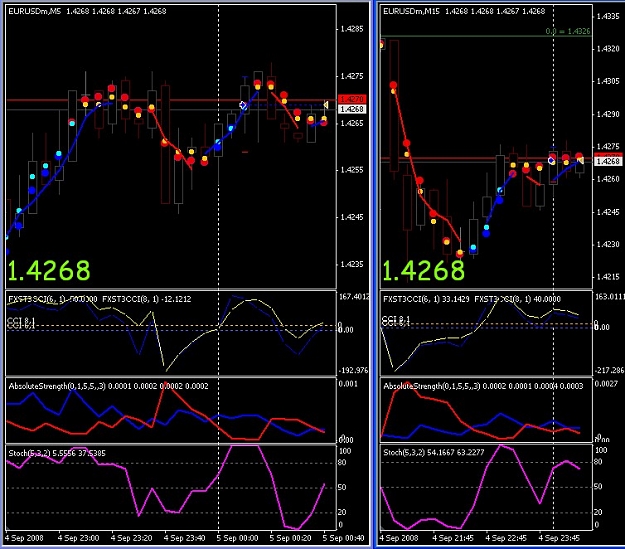This screenshot has height=549, width=625.
Task: Click the large green 1.4268 in M5 chart
Action: point(49,270)
